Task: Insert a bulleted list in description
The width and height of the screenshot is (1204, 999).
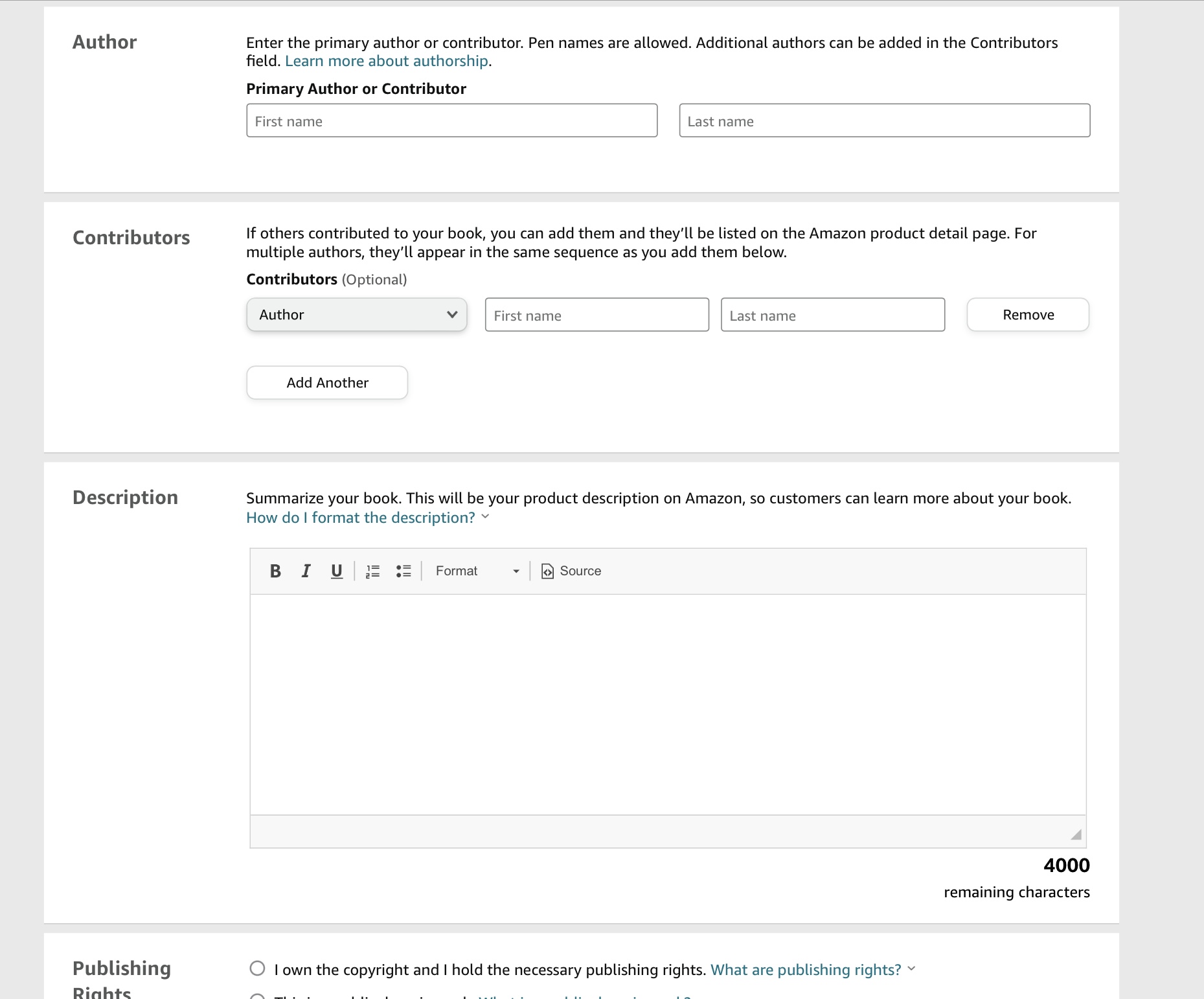Action: 403,571
